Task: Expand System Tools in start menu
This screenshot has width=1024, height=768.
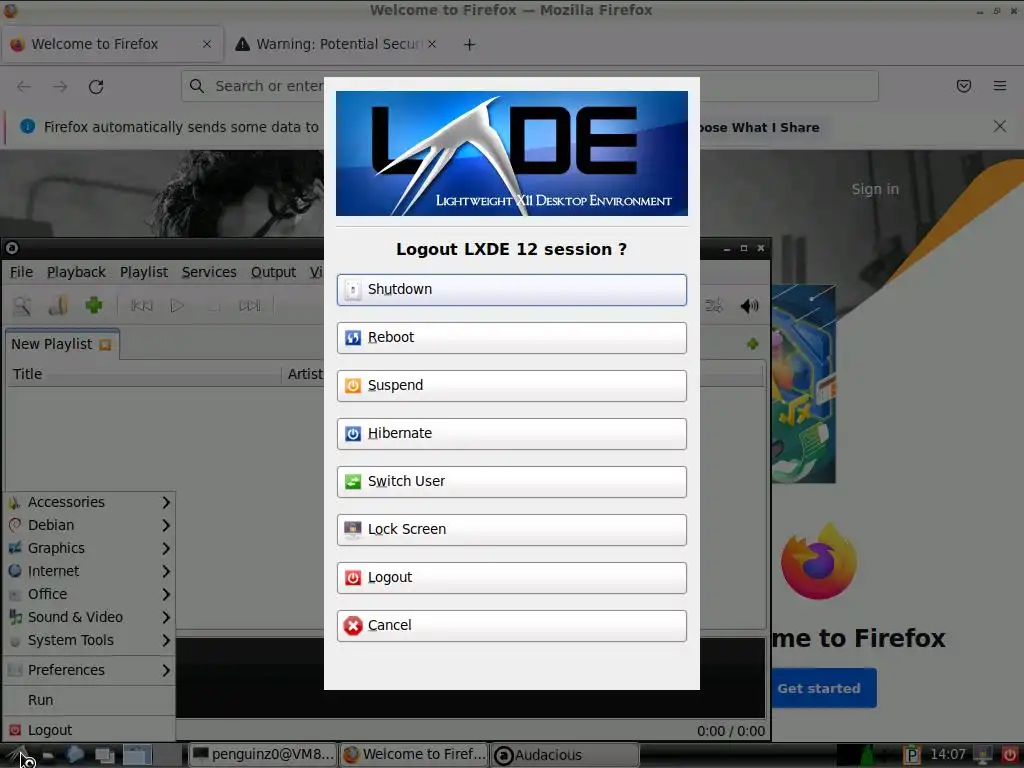Action: click(89, 641)
